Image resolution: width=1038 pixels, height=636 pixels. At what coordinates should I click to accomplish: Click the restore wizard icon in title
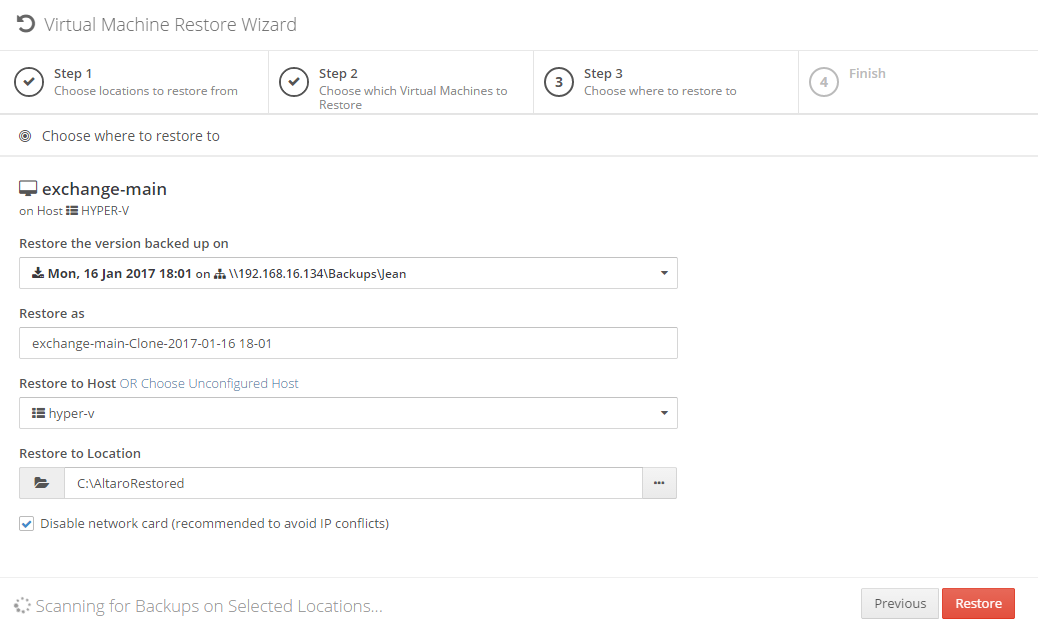click(x=26, y=24)
